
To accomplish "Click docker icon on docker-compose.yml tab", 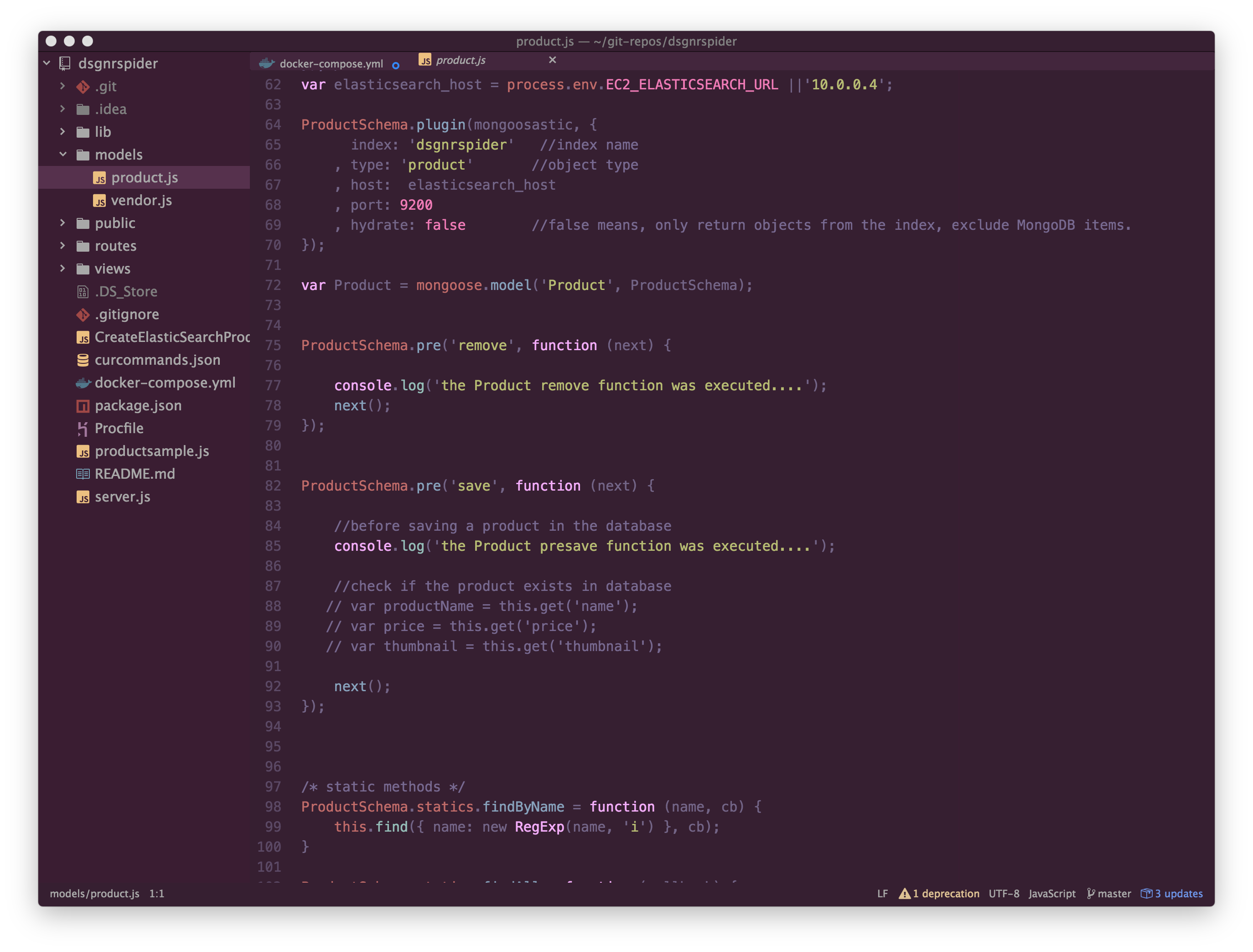I will (266, 63).
